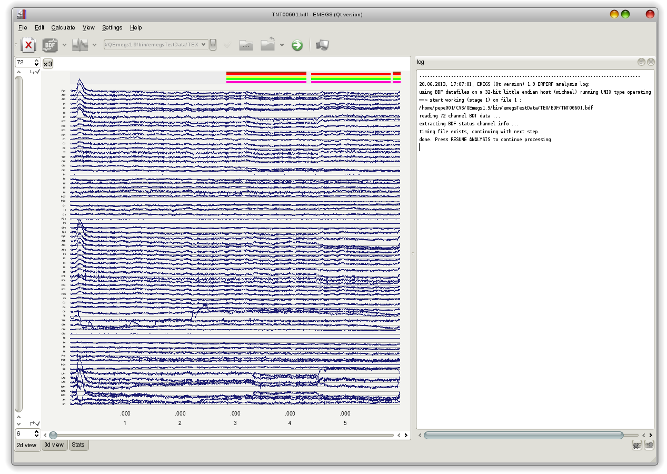The height and width of the screenshot is (474, 667).
Task: Switch to the 3d View tab
Action: pos(53,444)
